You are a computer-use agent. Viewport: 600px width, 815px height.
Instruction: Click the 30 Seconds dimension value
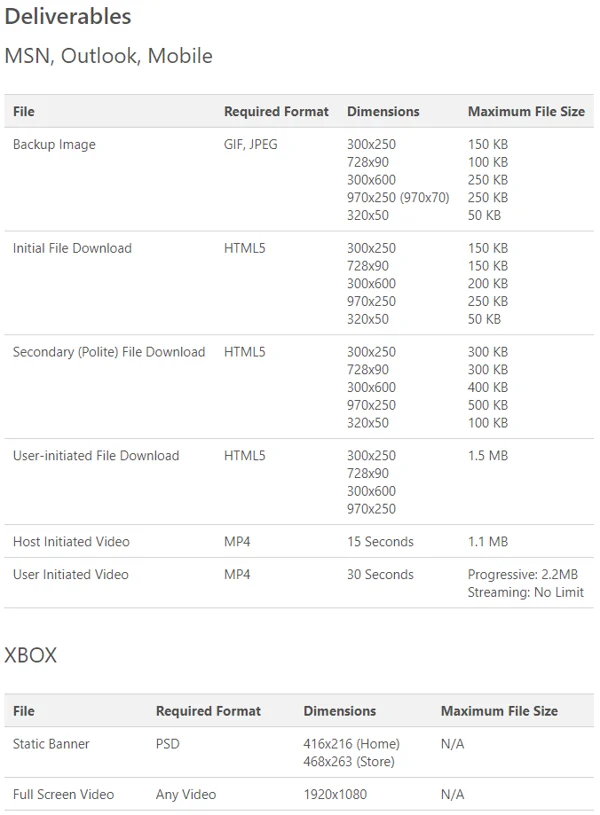click(x=380, y=575)
